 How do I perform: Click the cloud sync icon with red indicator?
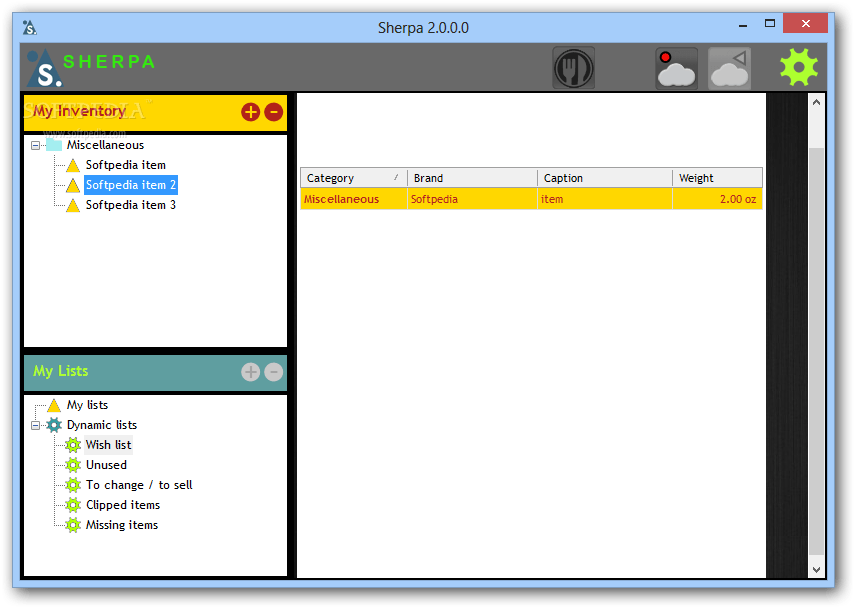pos(676,67)
